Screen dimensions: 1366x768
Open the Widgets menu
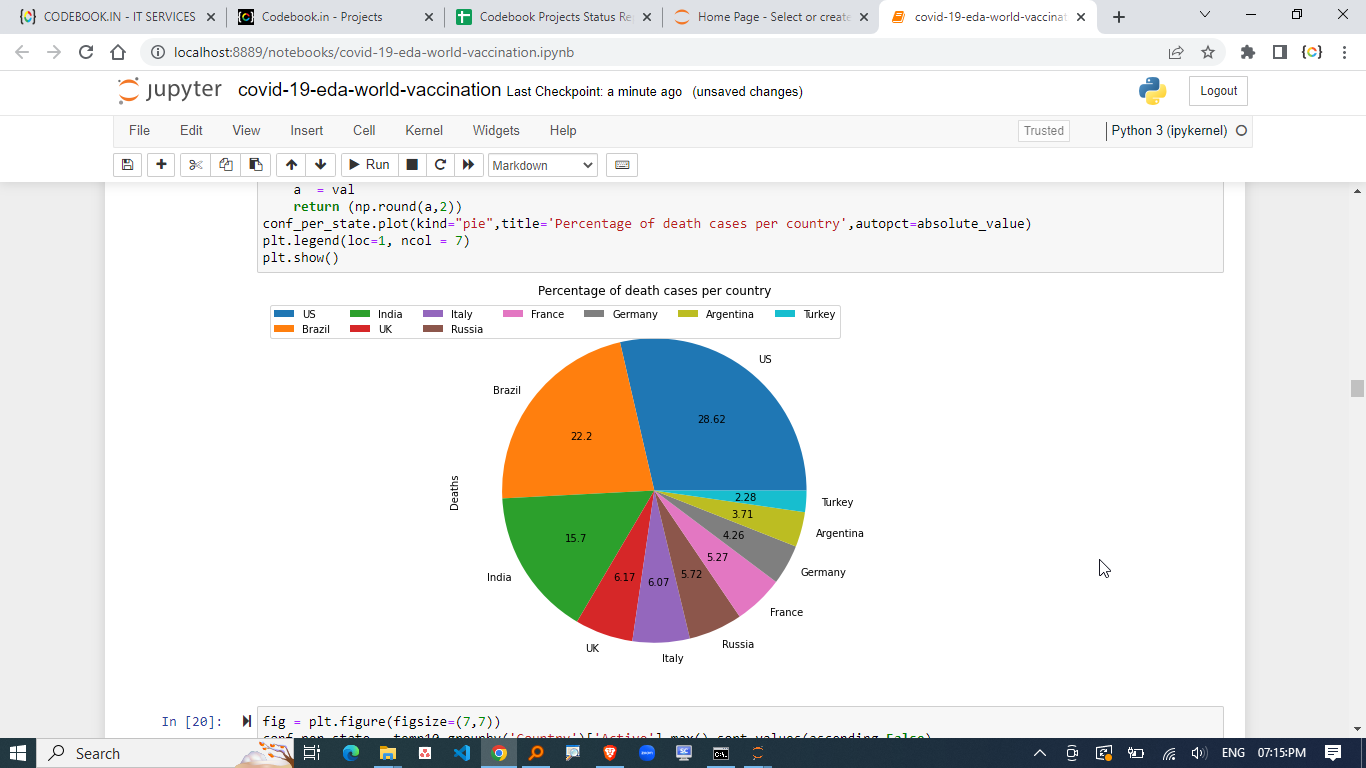[x=496, y=130]
